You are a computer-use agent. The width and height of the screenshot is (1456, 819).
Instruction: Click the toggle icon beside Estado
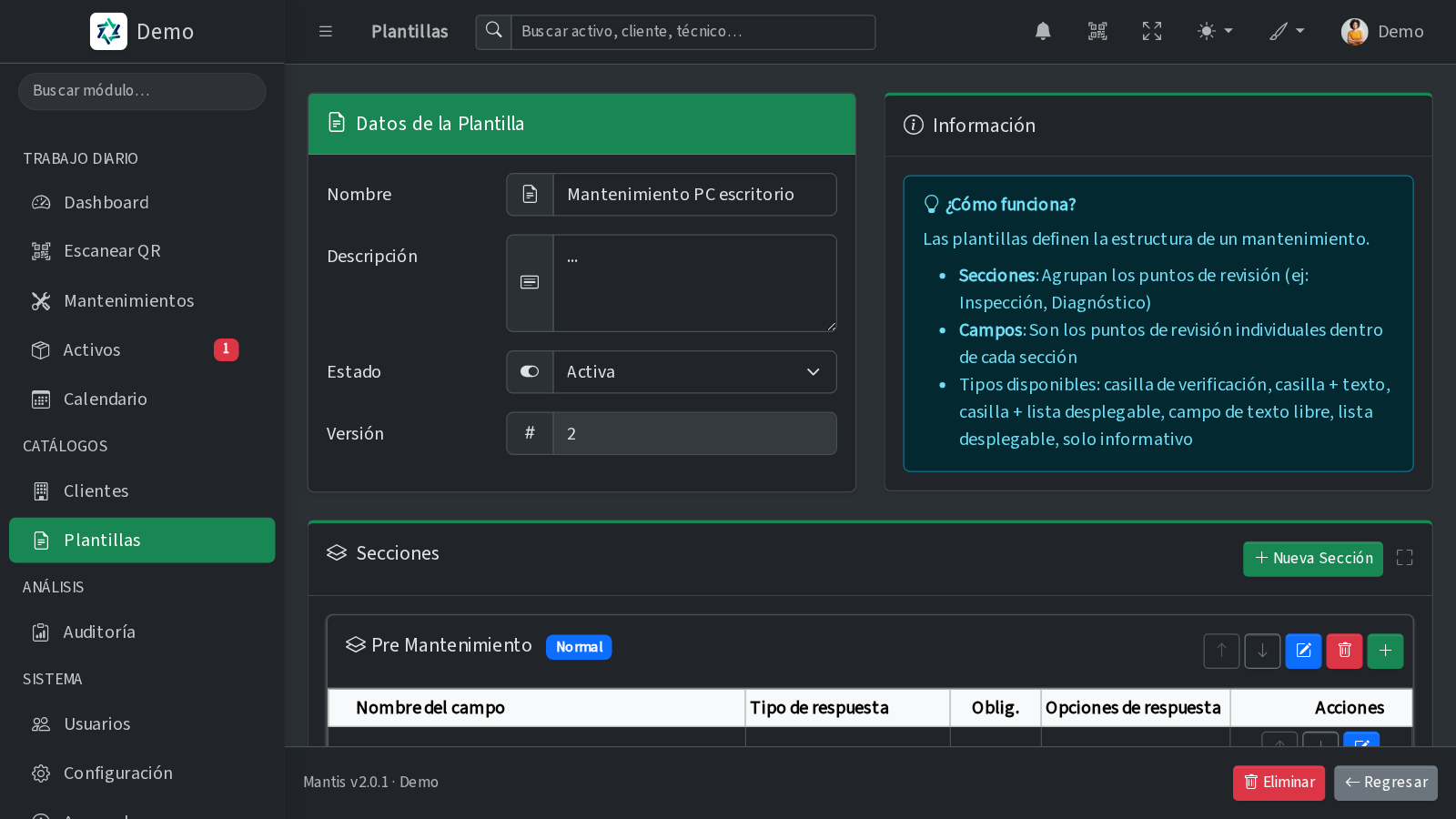(x=530, y=372)
